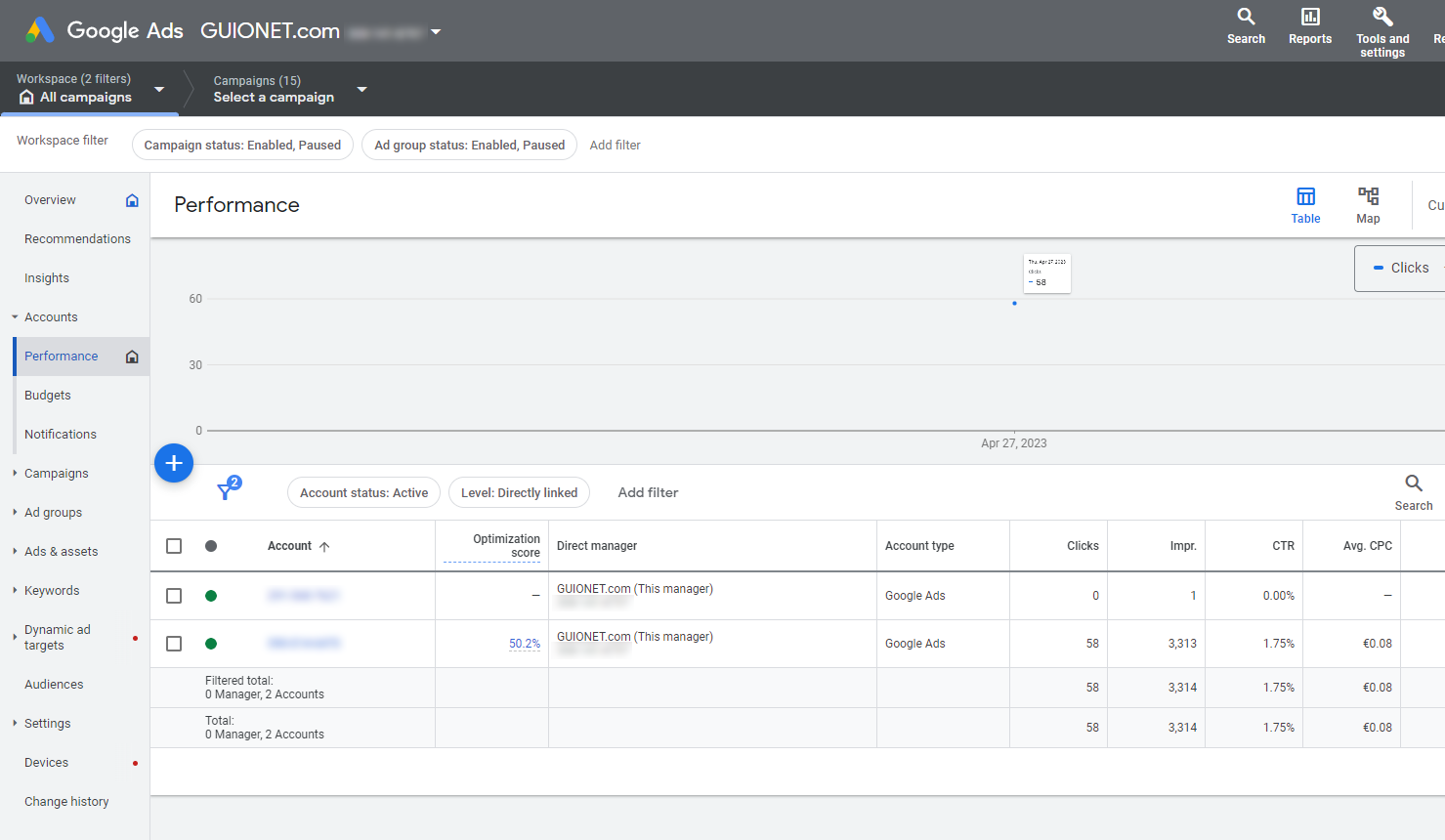Image resolution: width=1445 pixels, height=840 pixels.
Task: Sort by Account type column header
Action: 919,546
